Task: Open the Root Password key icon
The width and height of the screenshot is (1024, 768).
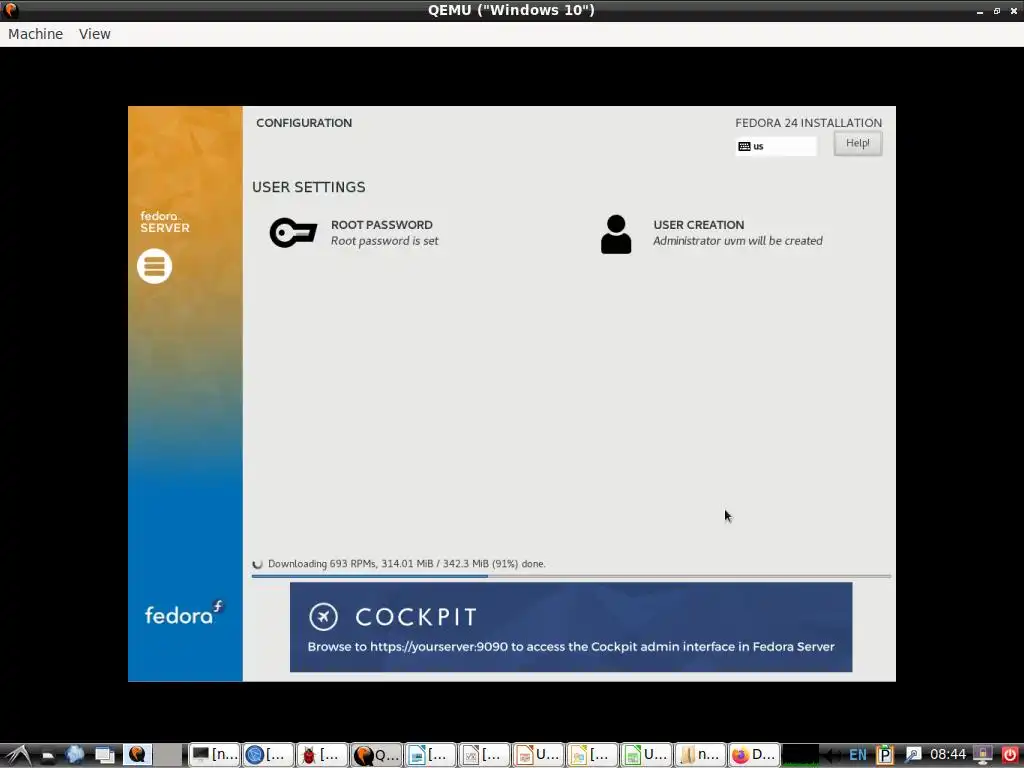Action: [x=293, y=232]
